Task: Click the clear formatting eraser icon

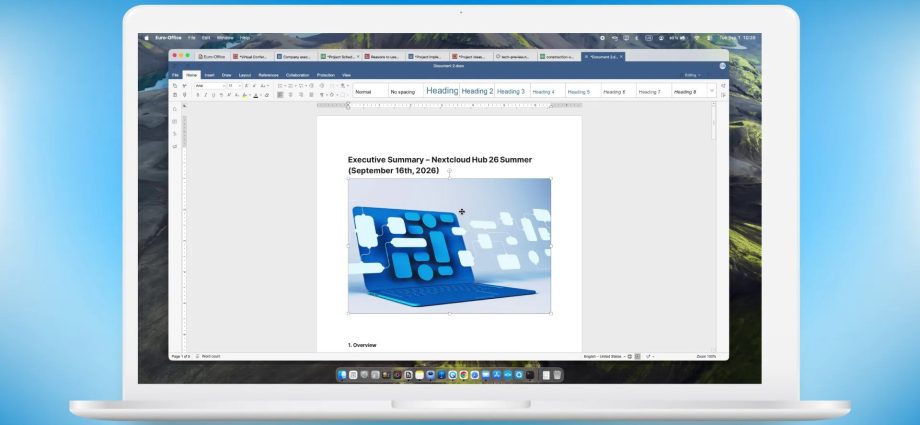Action: [267, 95]
